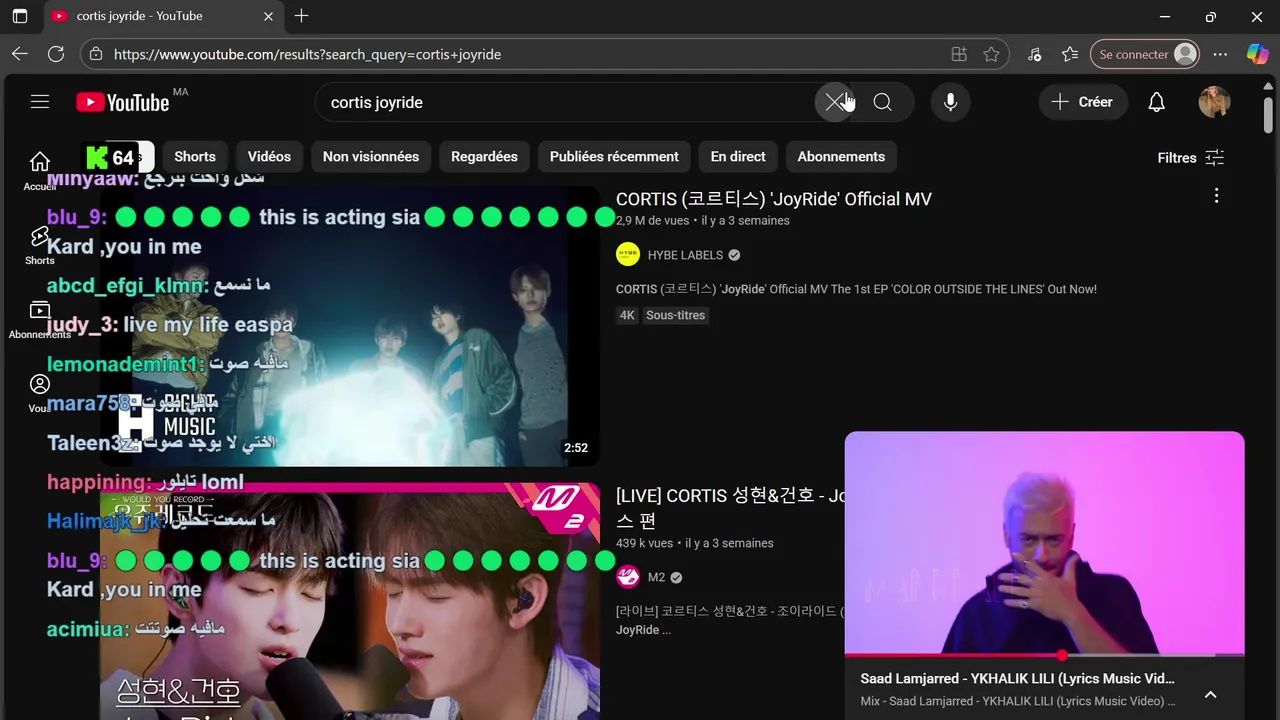Go to Accueil home in sidebar
The width and height of the screenshot is (1280, 720).
(x=40, y=170)
